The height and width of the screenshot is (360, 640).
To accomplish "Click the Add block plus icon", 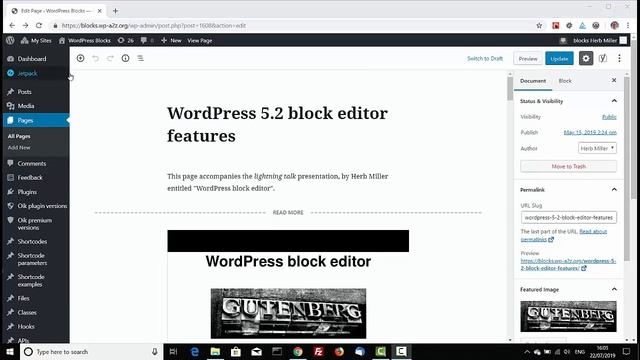I will pyautogui.click(x=80, y=58).
